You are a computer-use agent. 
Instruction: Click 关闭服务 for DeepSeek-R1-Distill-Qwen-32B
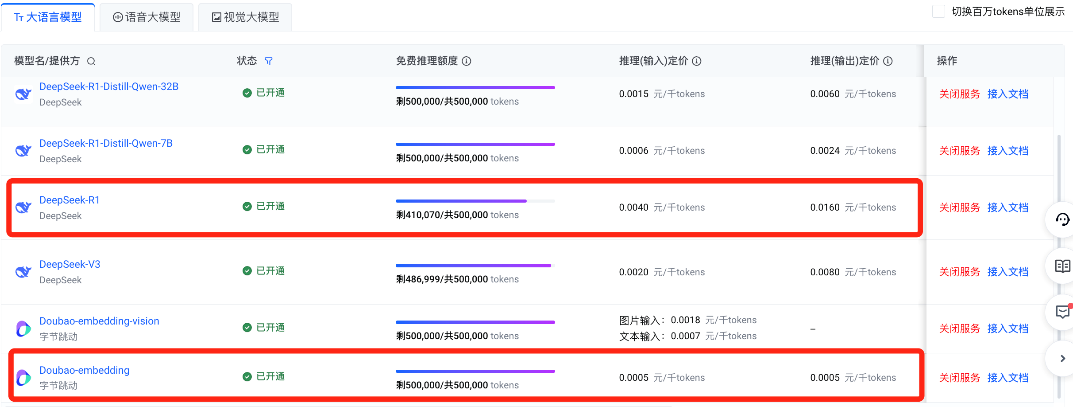click(x=959, y=94)
